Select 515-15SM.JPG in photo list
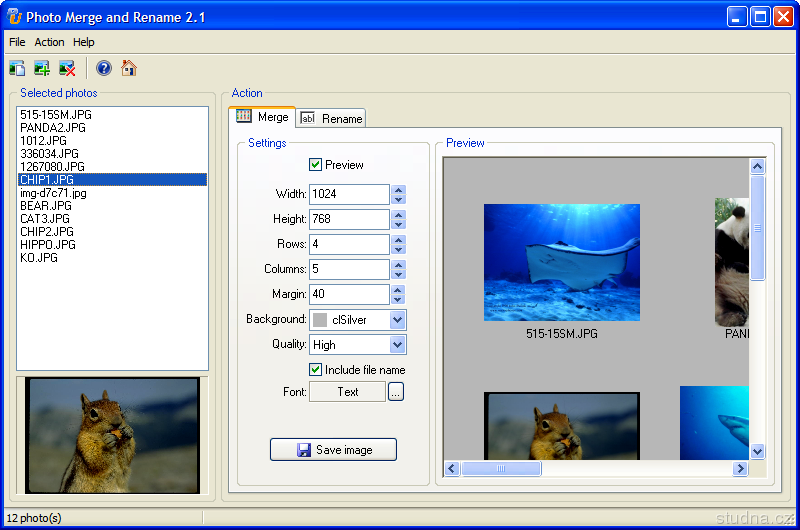Screen dimensions: 800x530 pyautogui.click(x=112, y=114)
